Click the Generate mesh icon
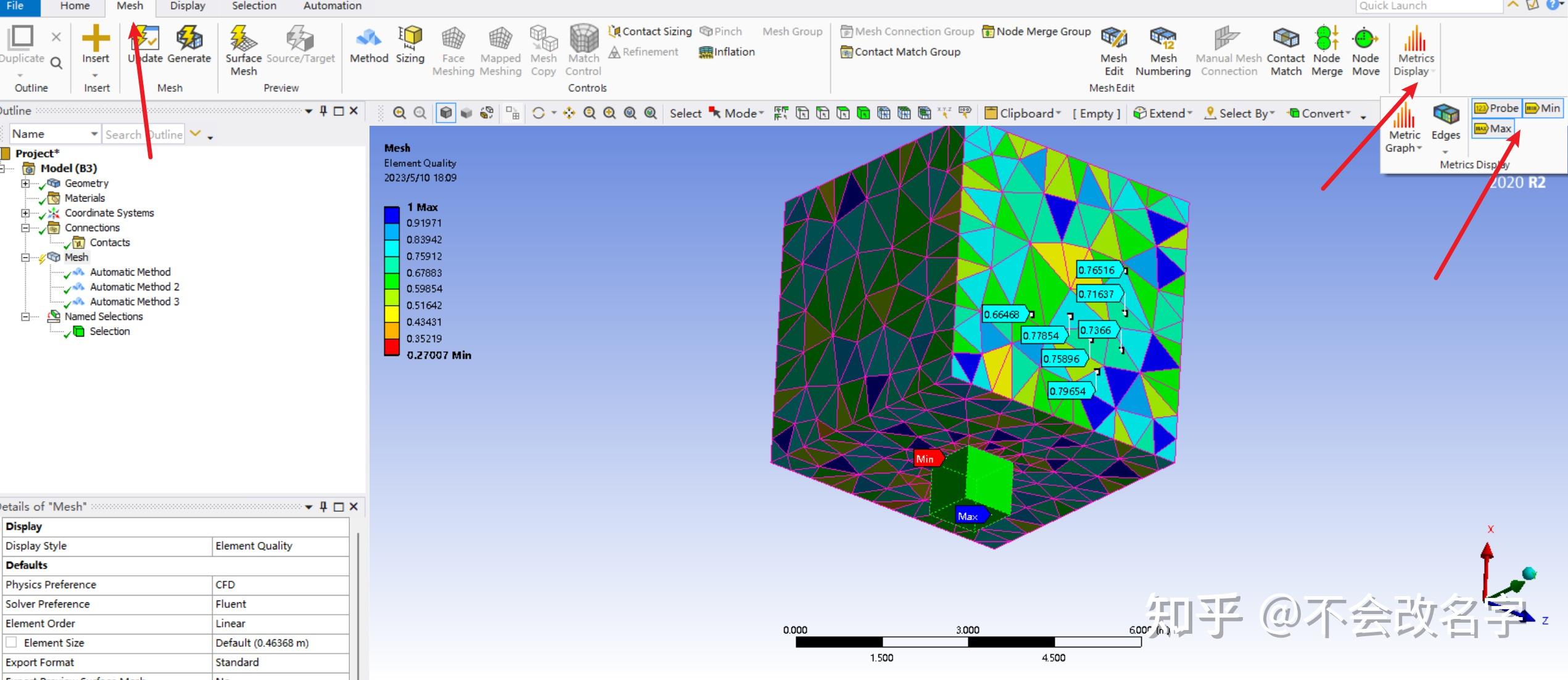Image resolution: width=1568 pixels, height=680 pixels. point(189,38)
